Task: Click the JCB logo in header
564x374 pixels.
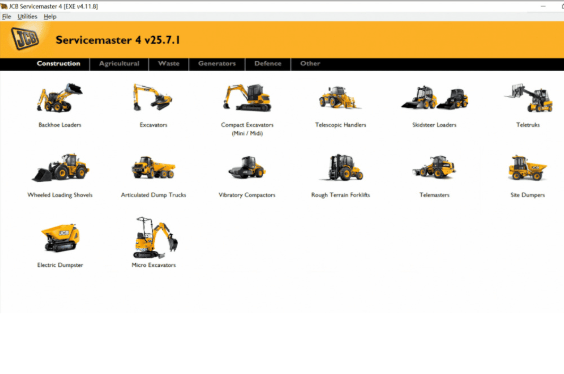Action: (x=24, y=38)
